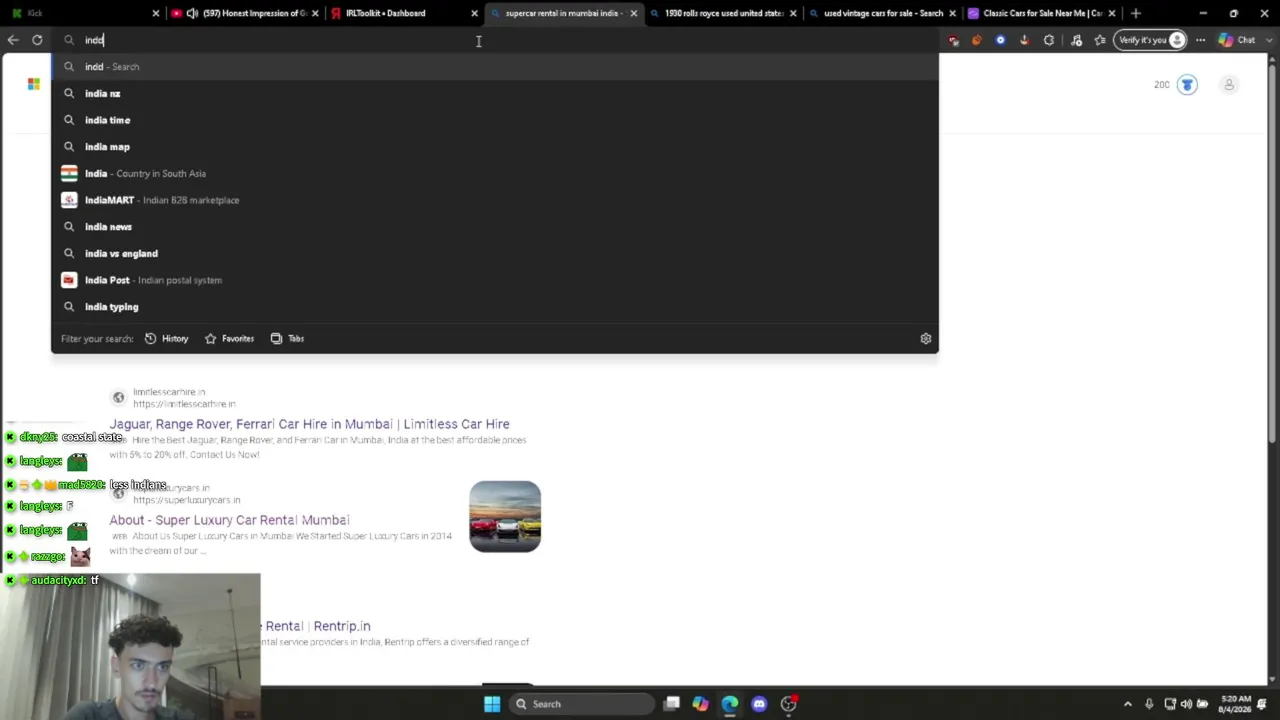The height and width of the screenshot is (720, 1280).
Task: Filter suggestions by History
Action: tap(166, 339)
